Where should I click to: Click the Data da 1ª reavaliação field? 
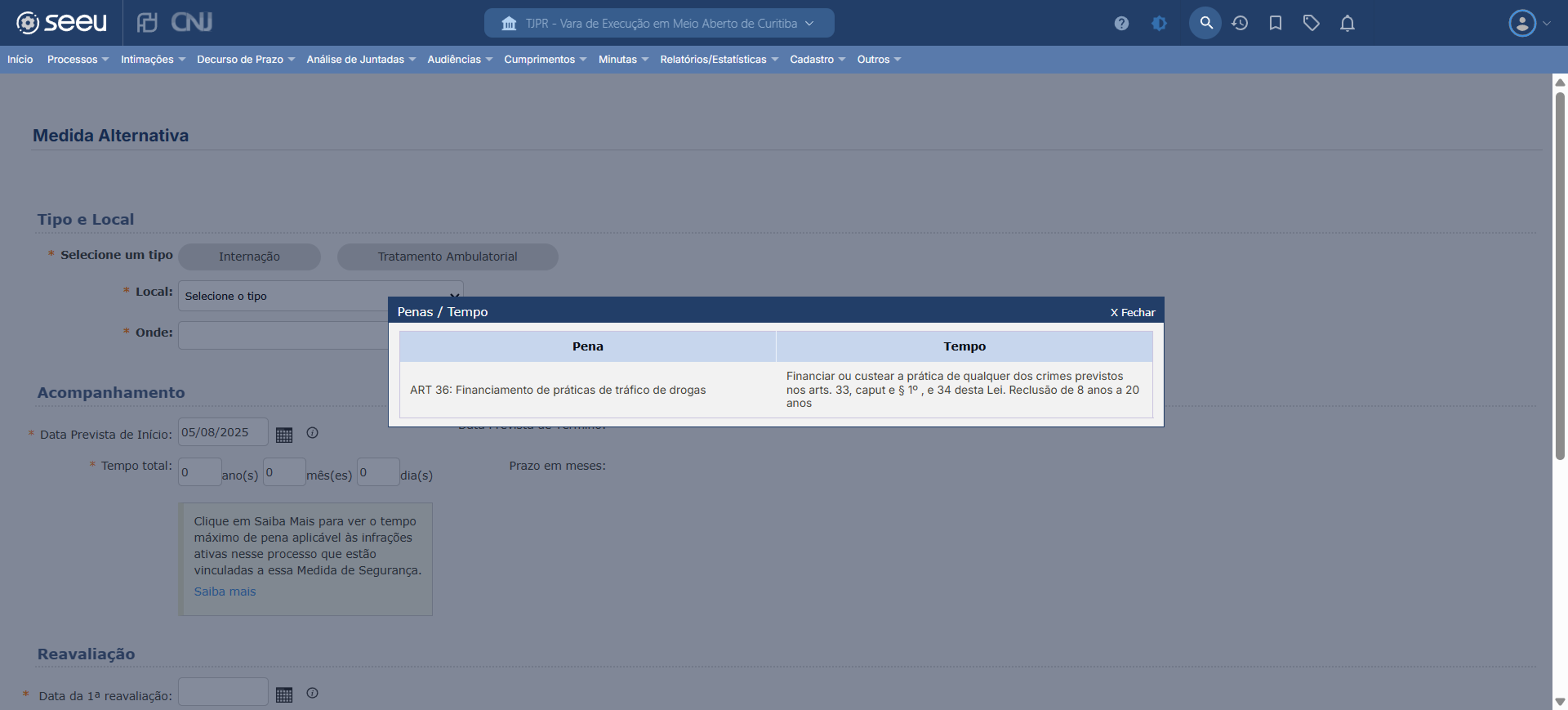pyautogui.click(x=223, y=692)
